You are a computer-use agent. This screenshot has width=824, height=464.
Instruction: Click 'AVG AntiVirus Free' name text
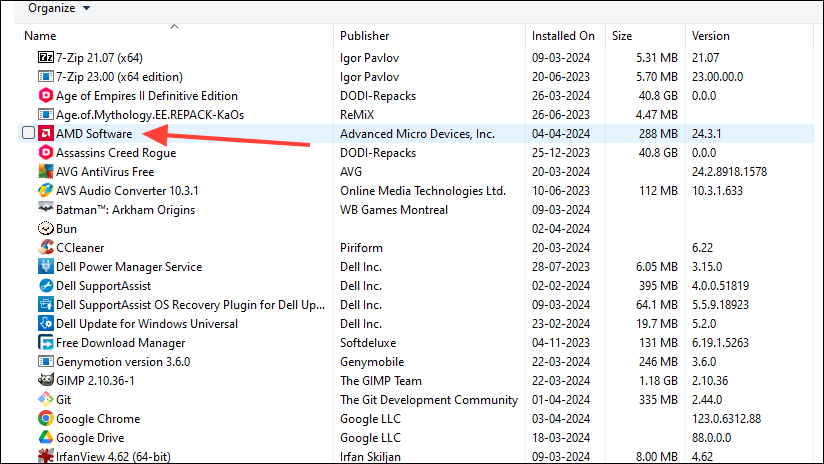pos(105,172)
